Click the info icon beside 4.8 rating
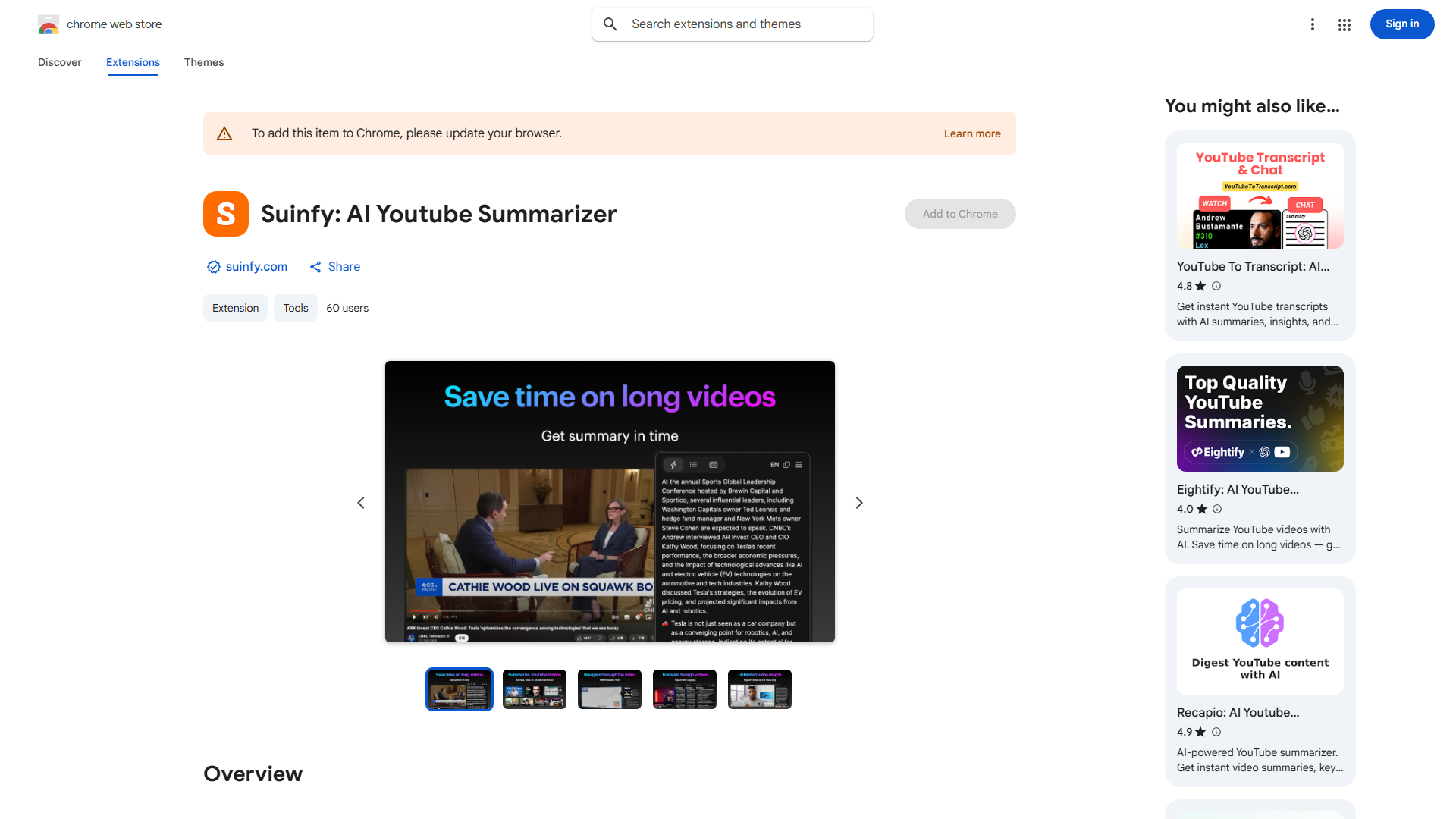Viewport: 1456px width, 819px height. (1216, 286)
